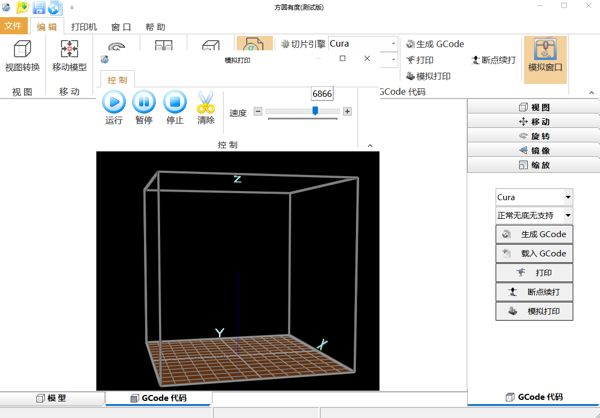
Task: Click 断点续打 in the ribbon
Action: [492, 60]
